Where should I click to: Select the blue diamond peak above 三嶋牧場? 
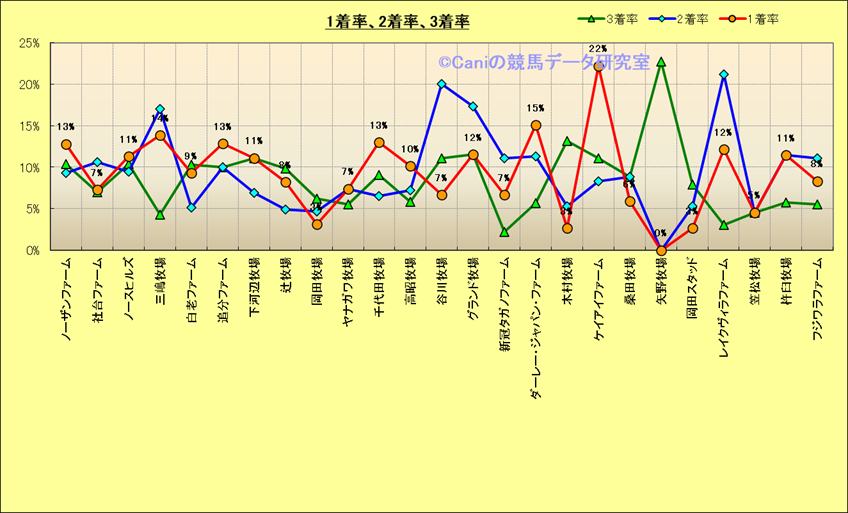click(x=160, y=109)
